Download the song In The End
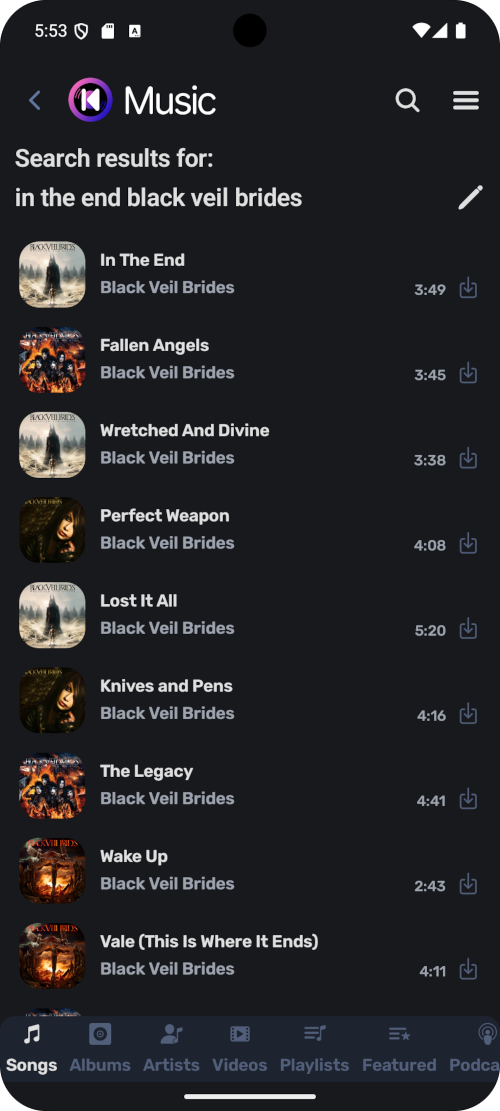Viewport: 500px width, 1111px height. coord(468,288)
